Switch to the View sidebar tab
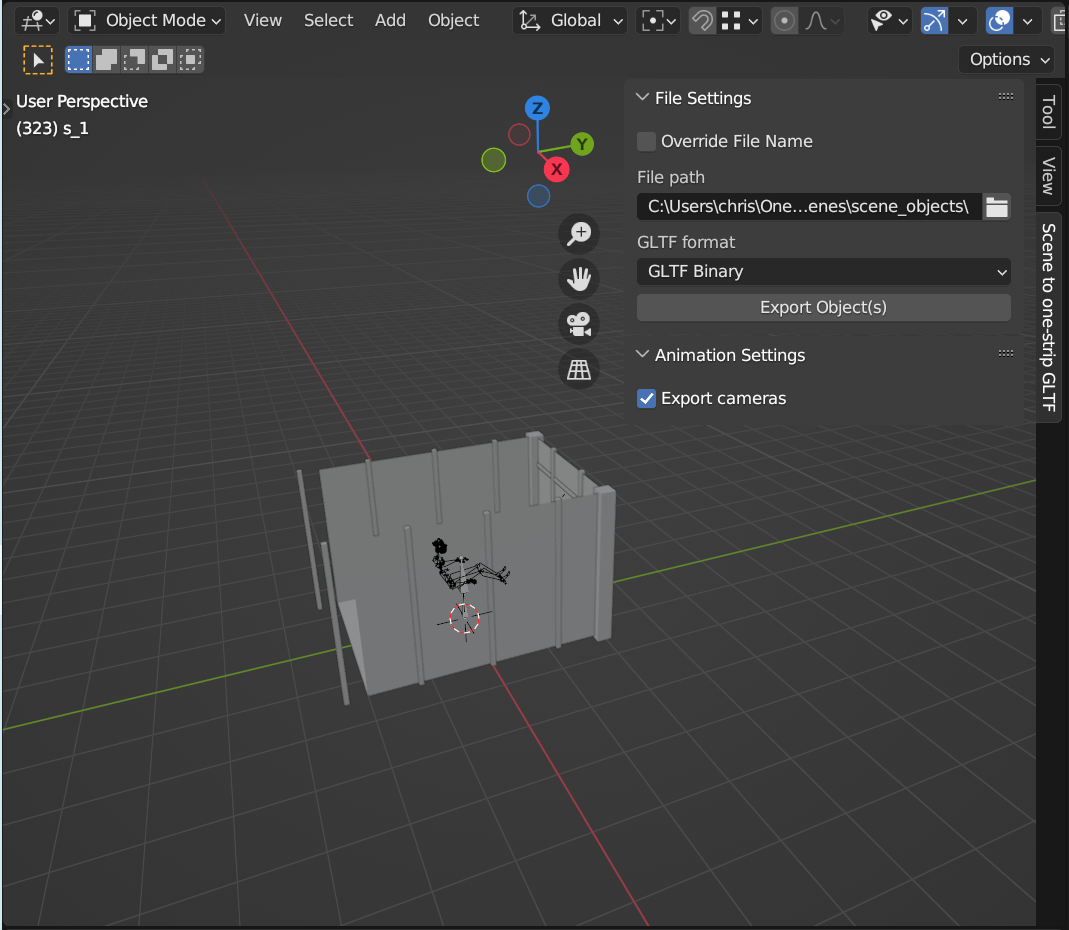 click(x=1047, y=175)
